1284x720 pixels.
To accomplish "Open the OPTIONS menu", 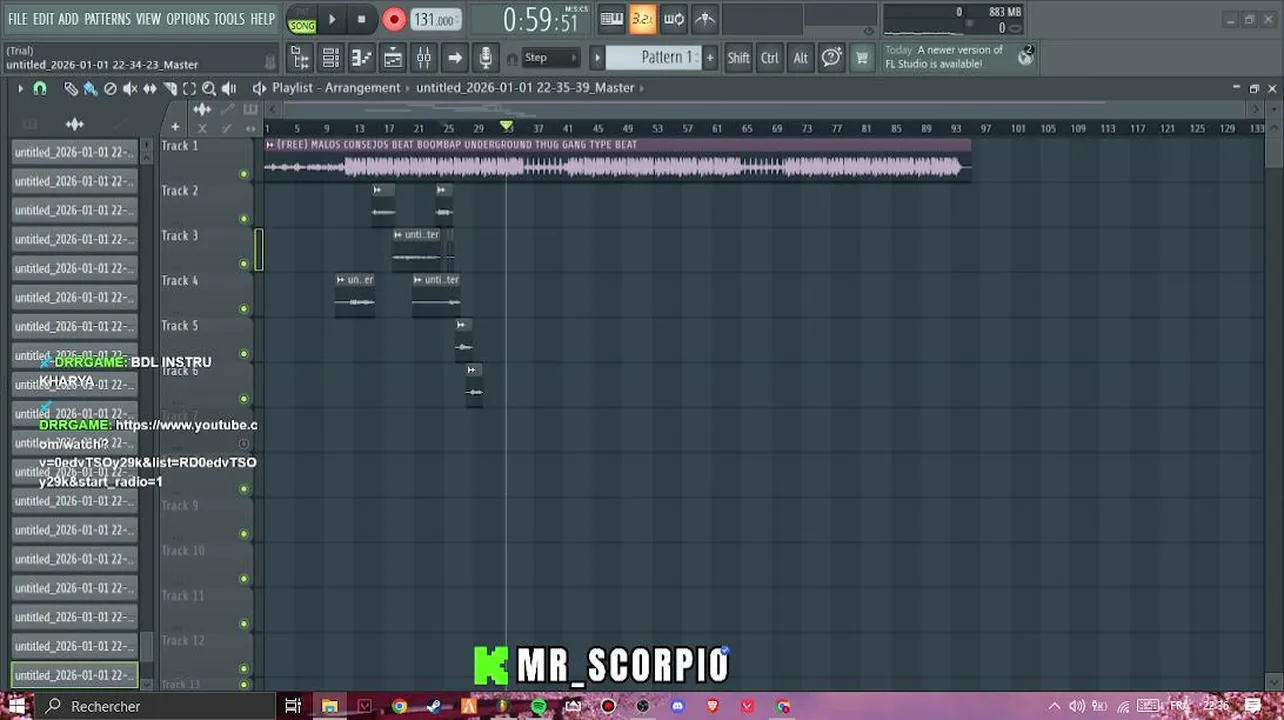I will click(188, 19).
